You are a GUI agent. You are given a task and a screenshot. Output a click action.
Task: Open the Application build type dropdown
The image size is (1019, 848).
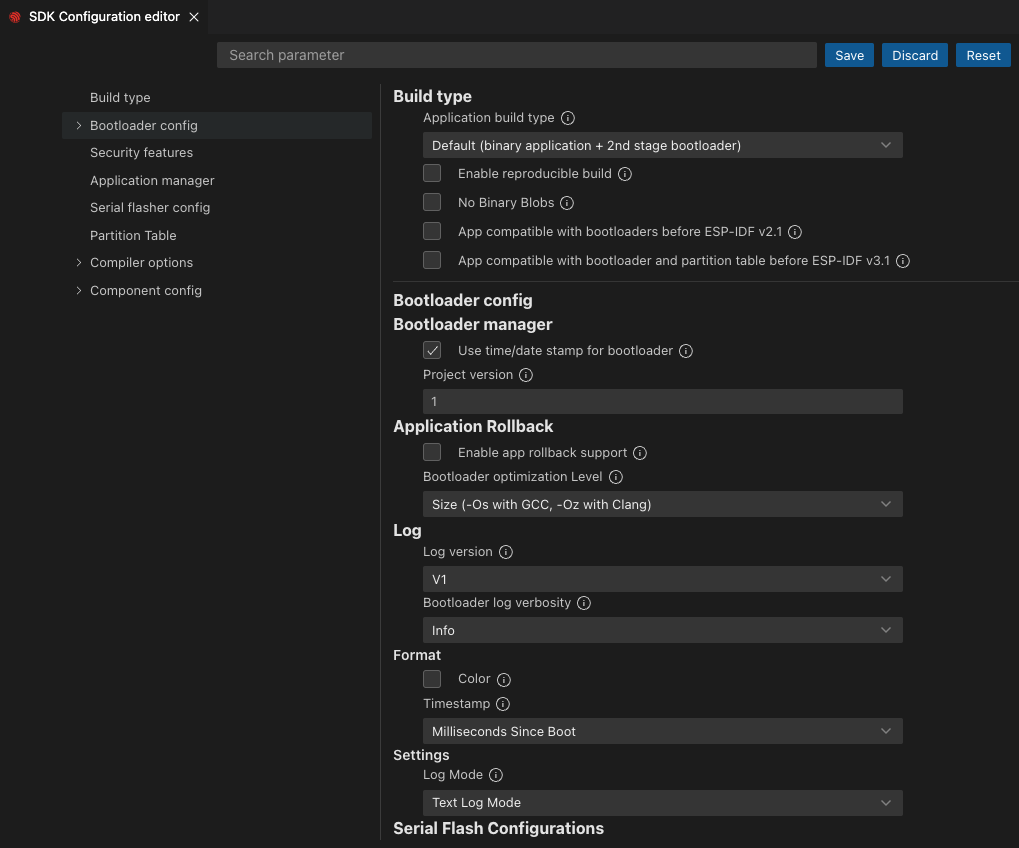coord(662,146)
